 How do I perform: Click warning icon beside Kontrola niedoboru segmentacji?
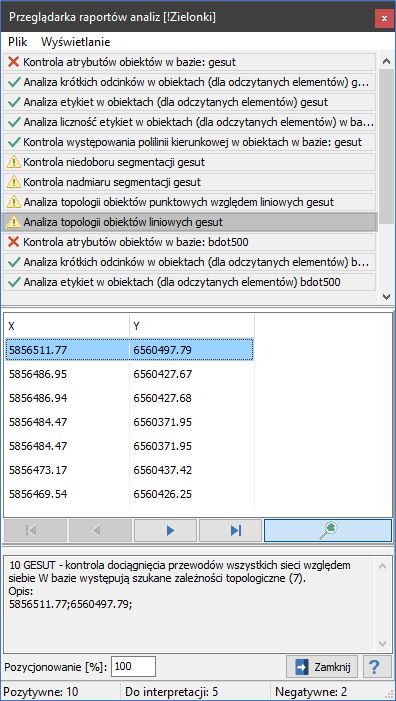[14, 162]
